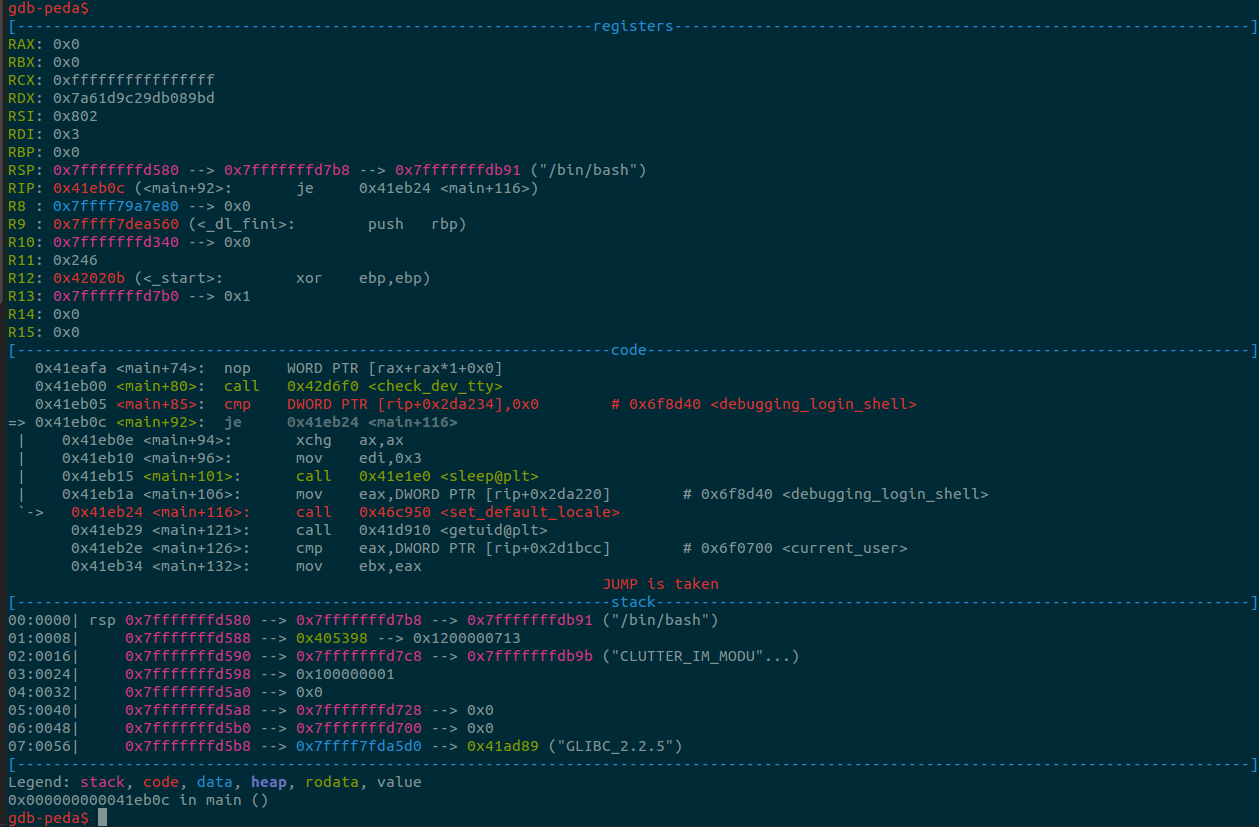This screenshot has height=827, width=1259.
Task: Click the bottom gdb-peda$ prompt cursor
Action: coord(102,818)
